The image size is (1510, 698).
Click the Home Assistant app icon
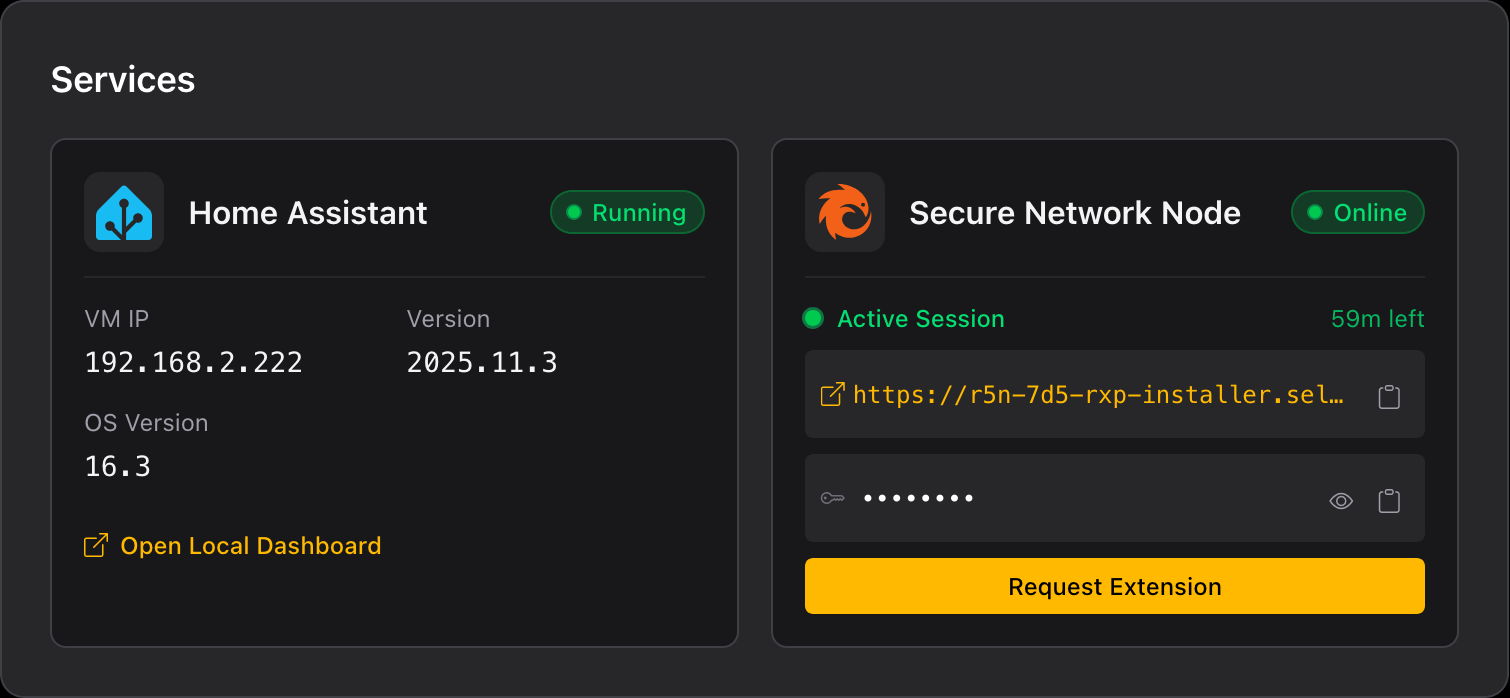(123, 212)
